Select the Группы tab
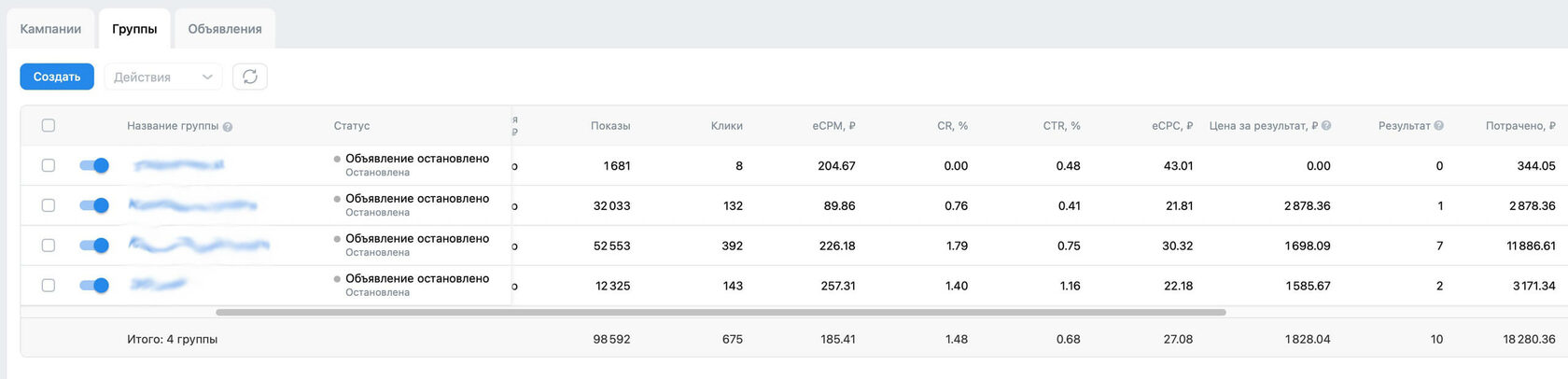The image size is (1568, 379). (x=134, y=29)
